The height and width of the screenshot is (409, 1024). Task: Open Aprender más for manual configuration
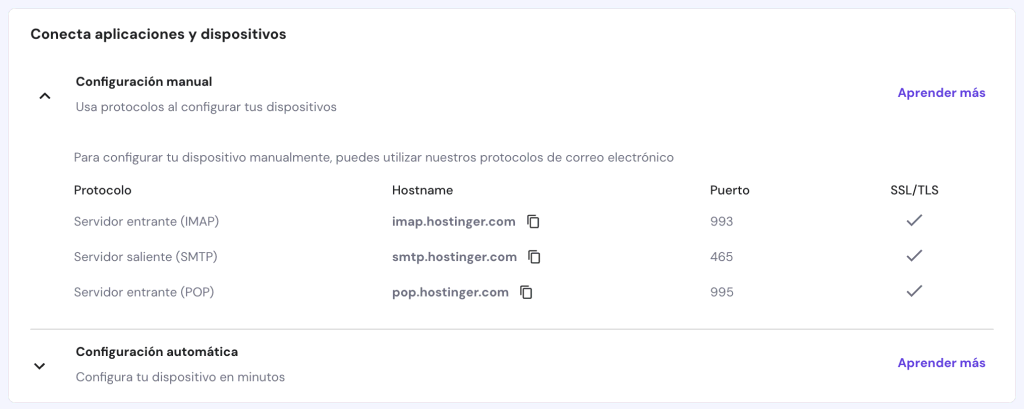tap(941, 93)
